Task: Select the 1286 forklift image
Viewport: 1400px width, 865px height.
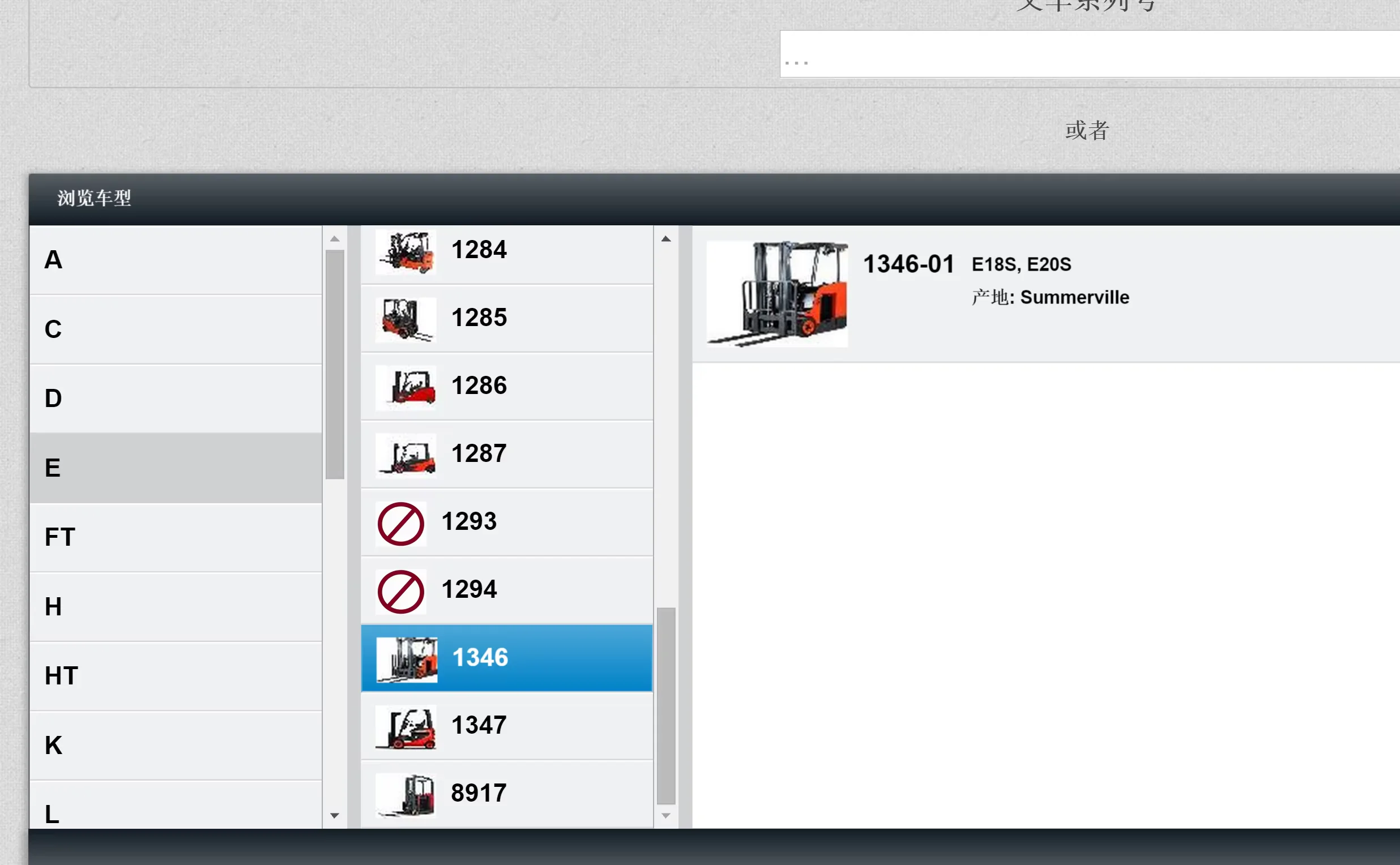Action: 406,387
